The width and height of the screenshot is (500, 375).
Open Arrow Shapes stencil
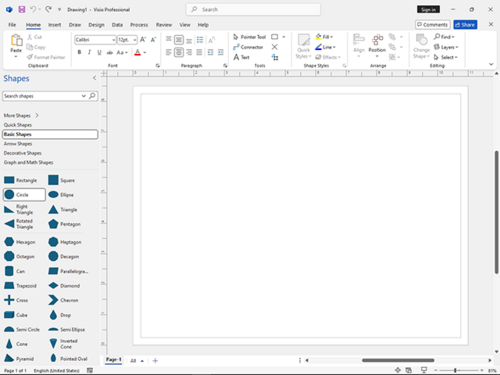pos(18,144)
